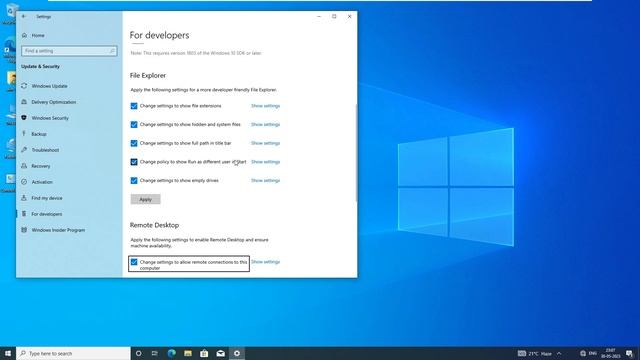Screen dimensions: 640x360
Task: Click the Windows Update sync icon
Action: [x=24, y=86]
